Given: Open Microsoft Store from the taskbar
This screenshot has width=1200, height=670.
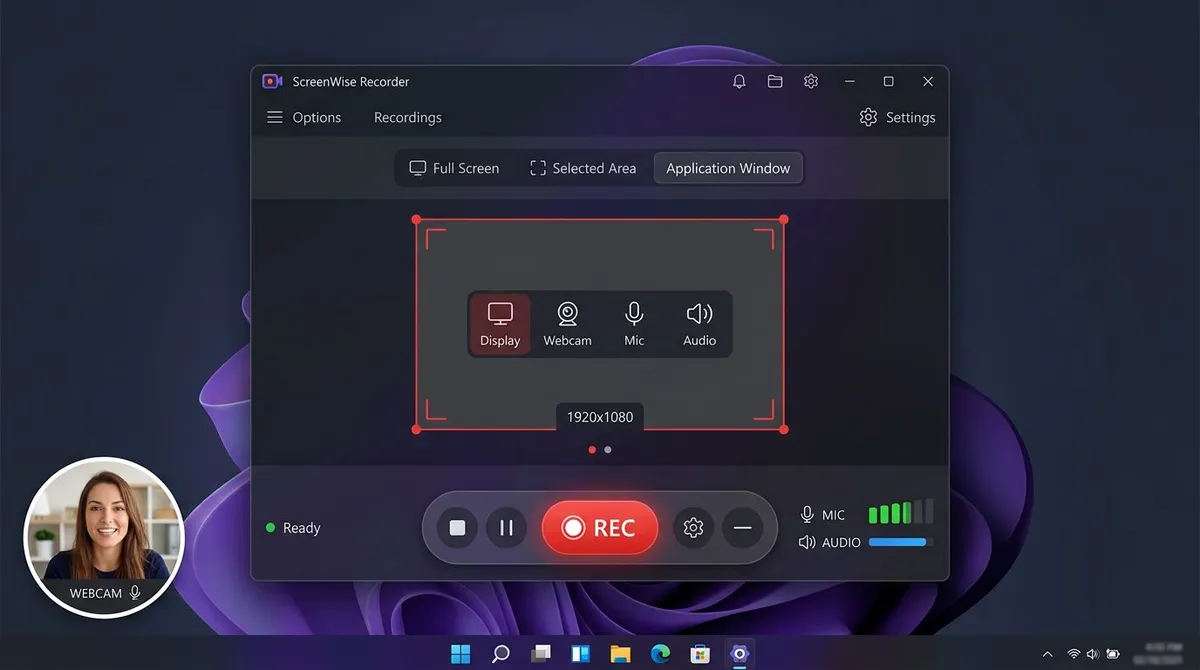Looking at the screenshot, I should tap(700, 654).
